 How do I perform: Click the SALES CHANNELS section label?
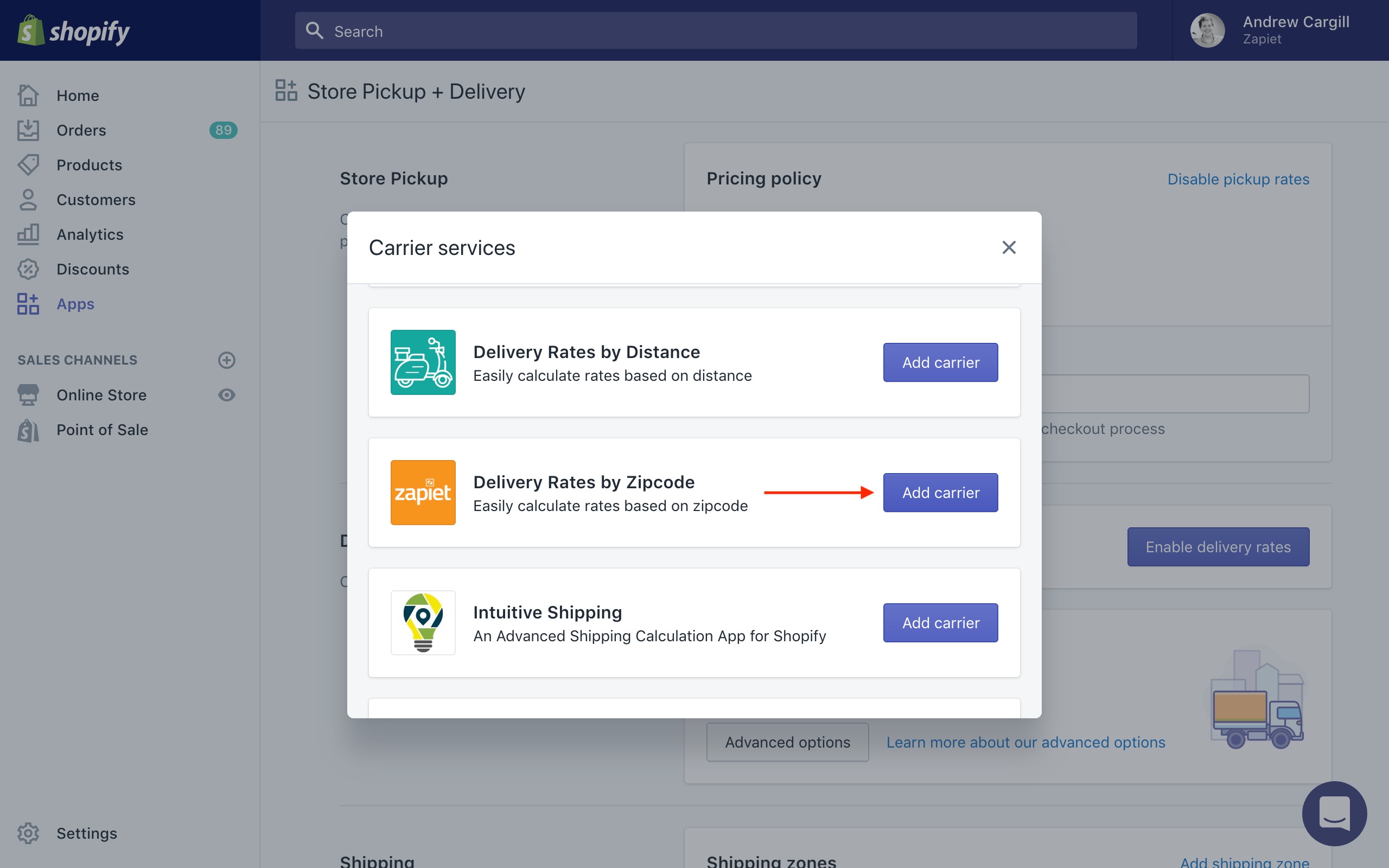pyautogui.click(x=78, y=360)
